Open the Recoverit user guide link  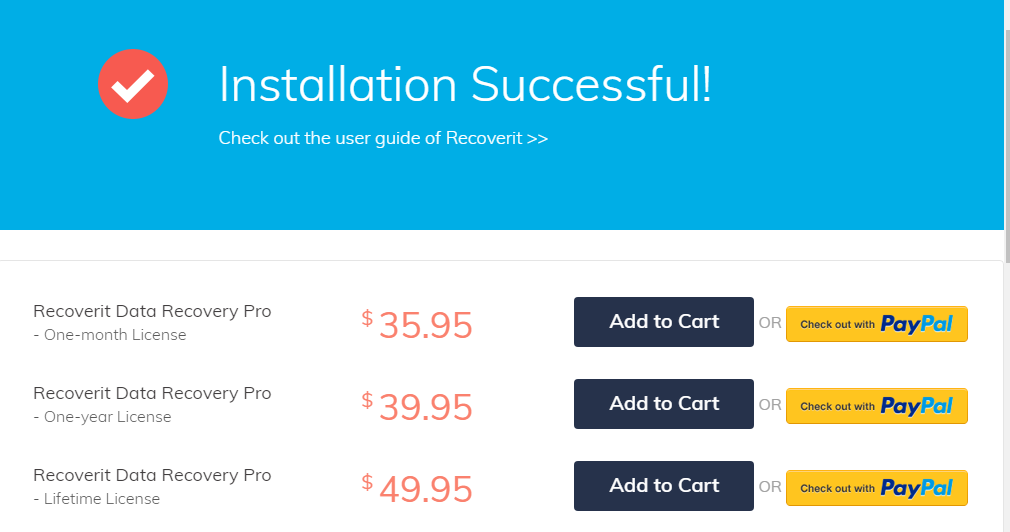(383, 138)
